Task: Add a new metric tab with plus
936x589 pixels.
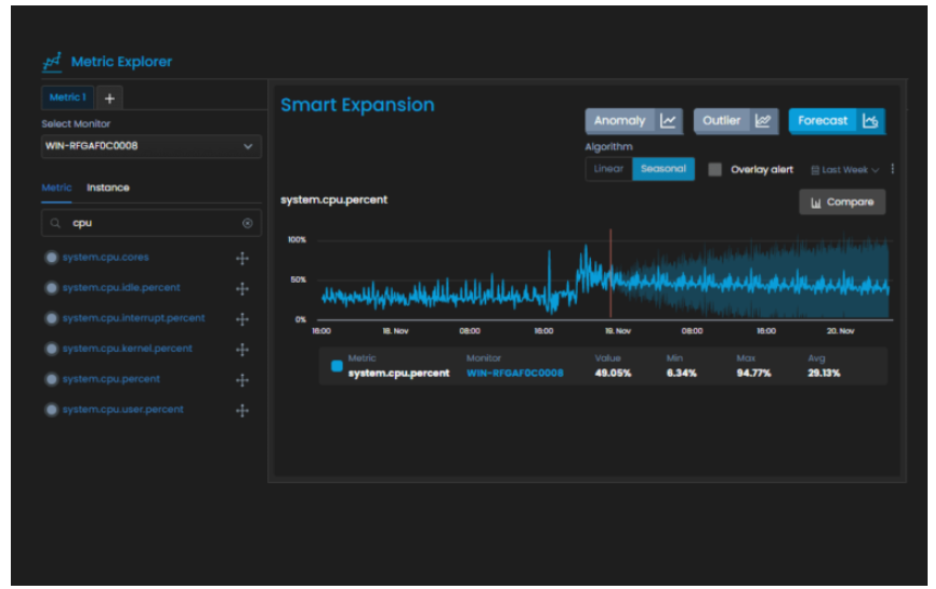Action: tap(109, 98)
